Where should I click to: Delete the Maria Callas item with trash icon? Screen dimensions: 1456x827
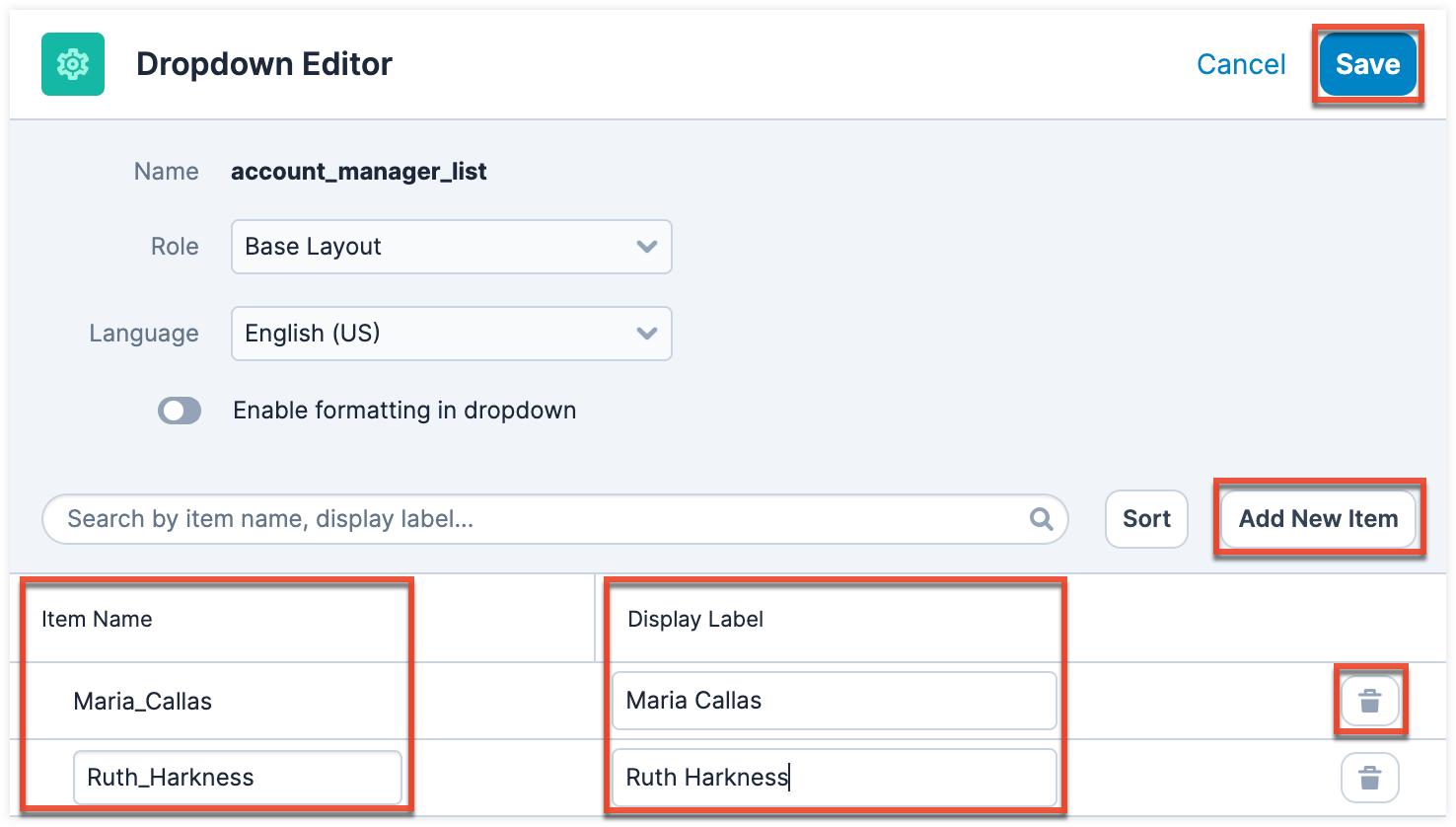coord(1369,702)
